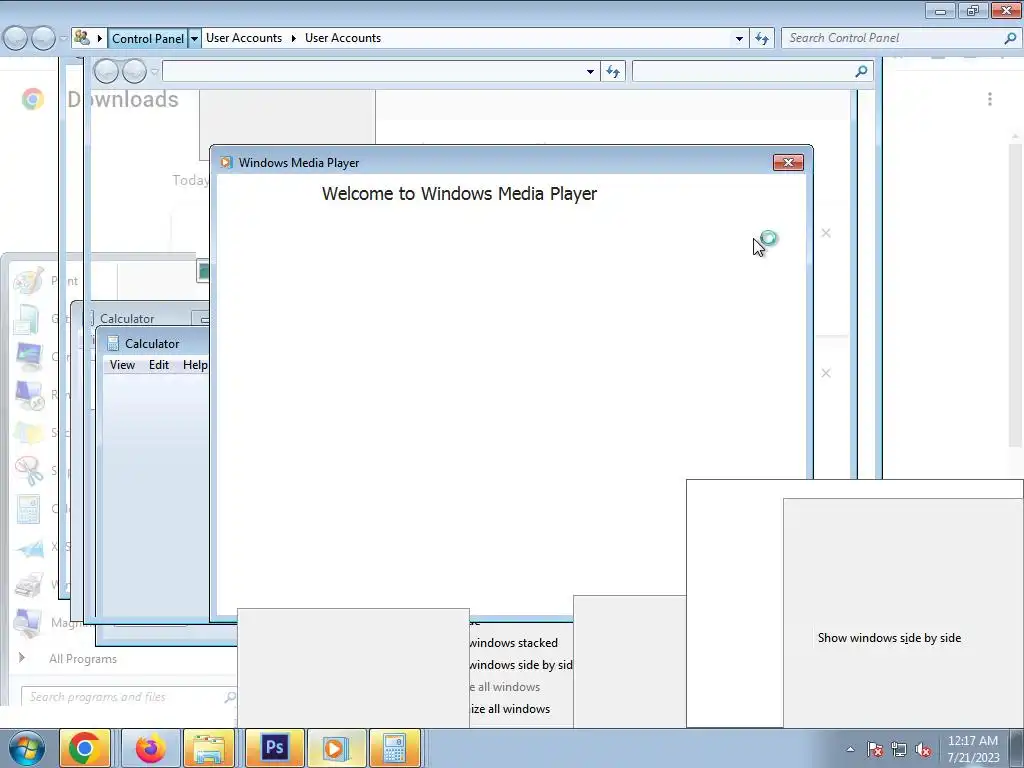Click the Windows Start orb
Image resolution: width=1024 pixels, height=768 pixels.
click(x=27, y=748)
